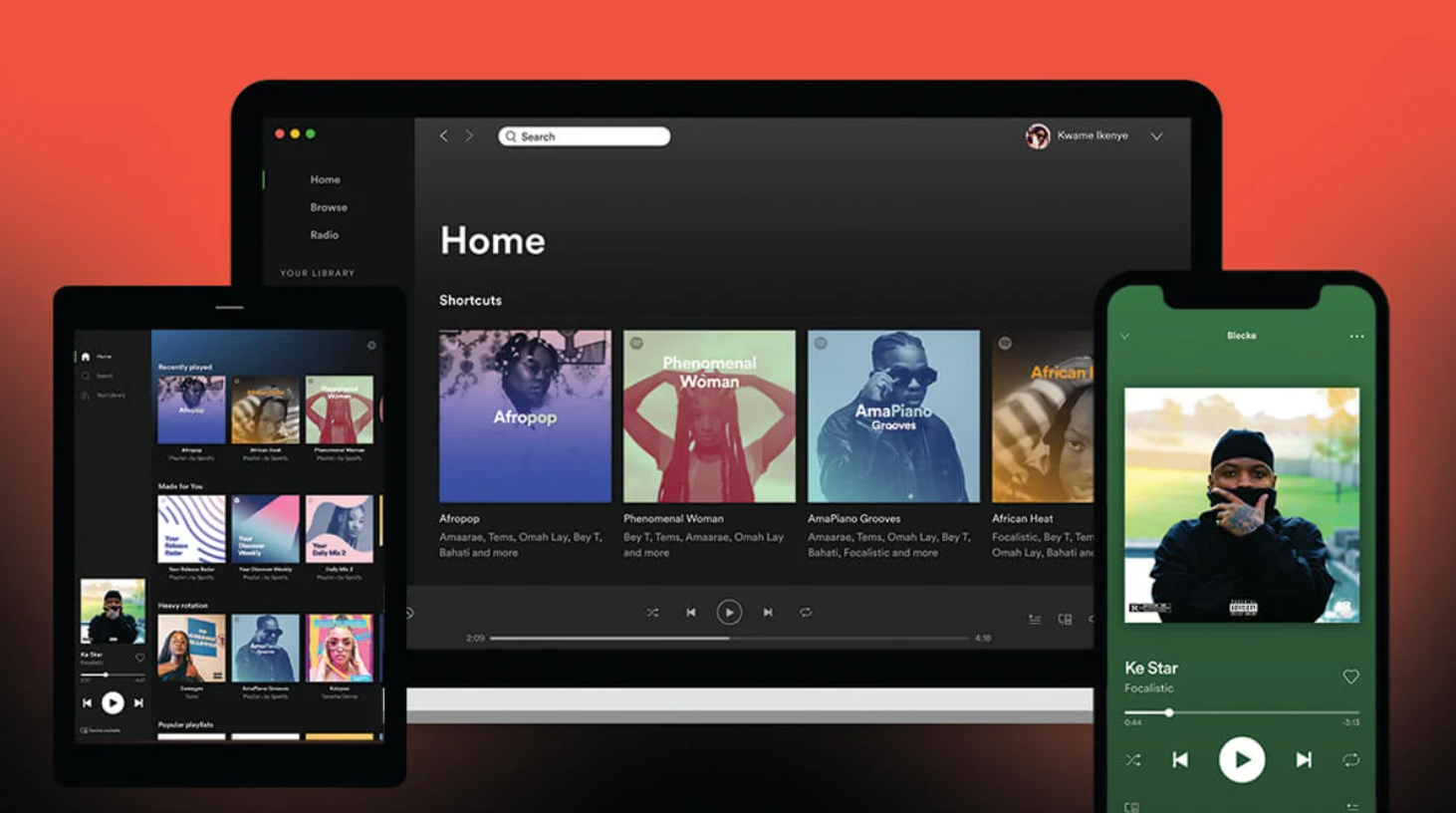Open connect-to-device icon on laptop player

[1065, 620]
